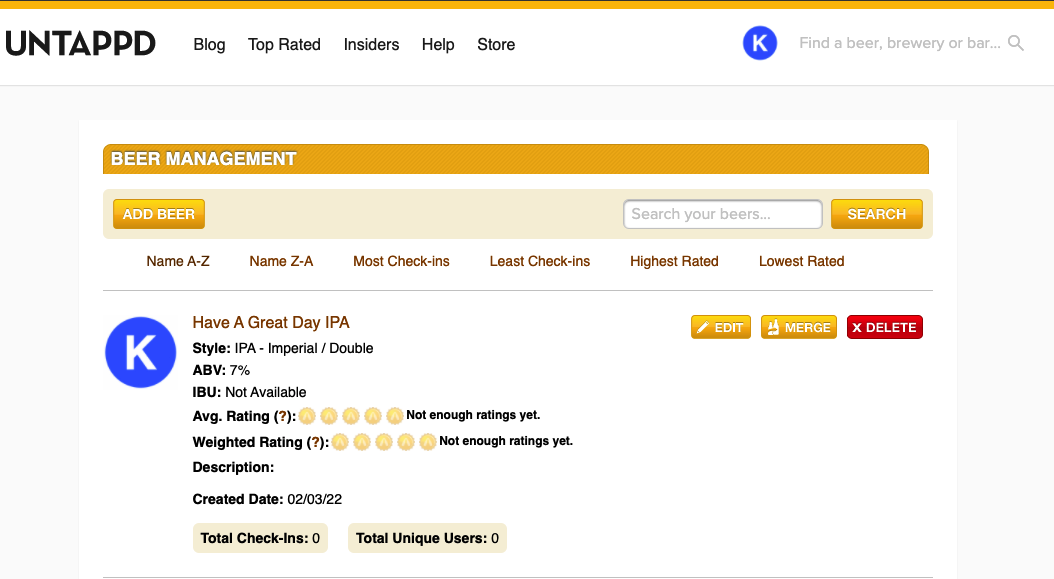Open the user profile avatar in header
This screenshot has height=579, width=1054.
[x=760, y=44]
